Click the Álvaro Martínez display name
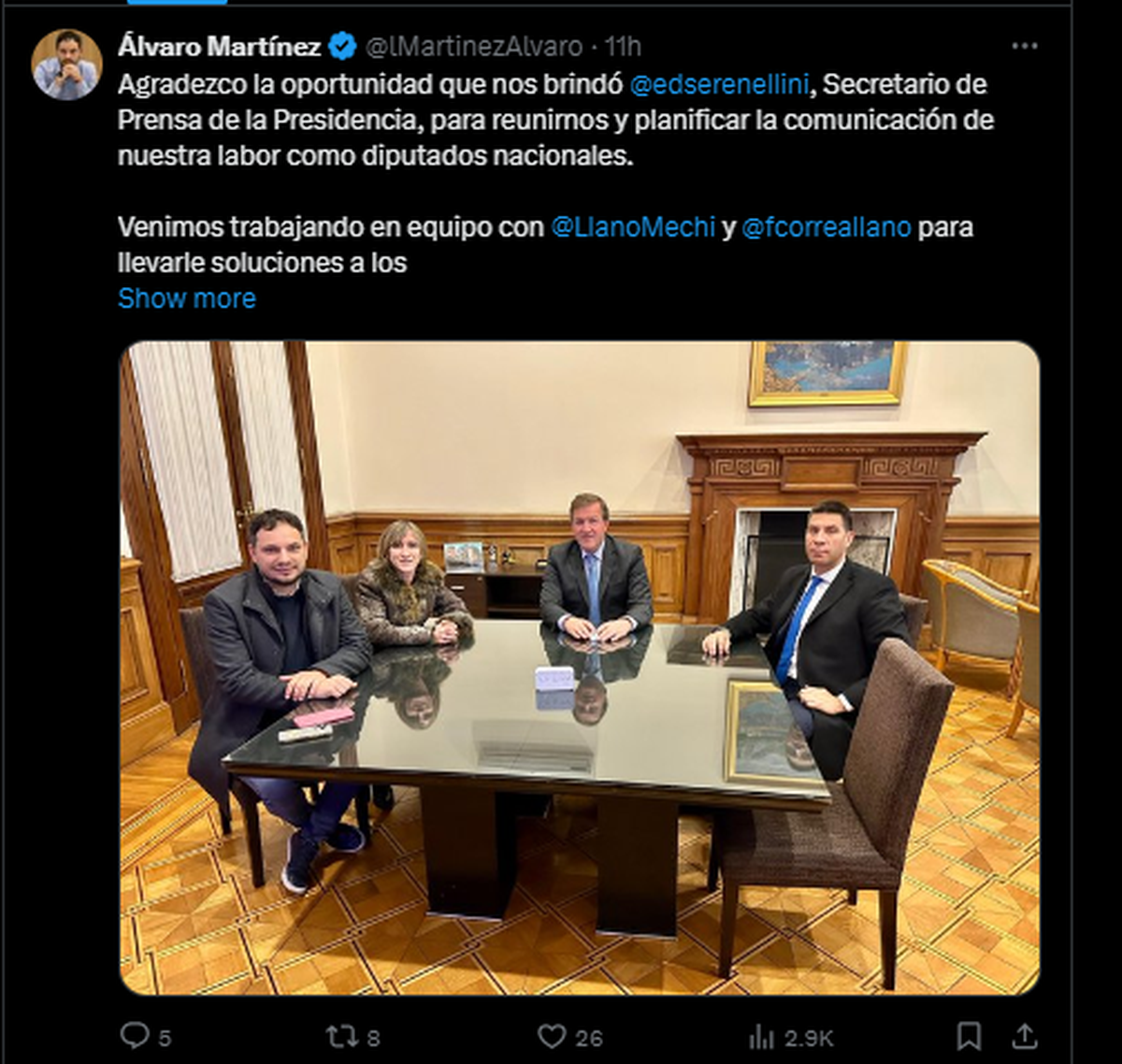 (220, 45)
